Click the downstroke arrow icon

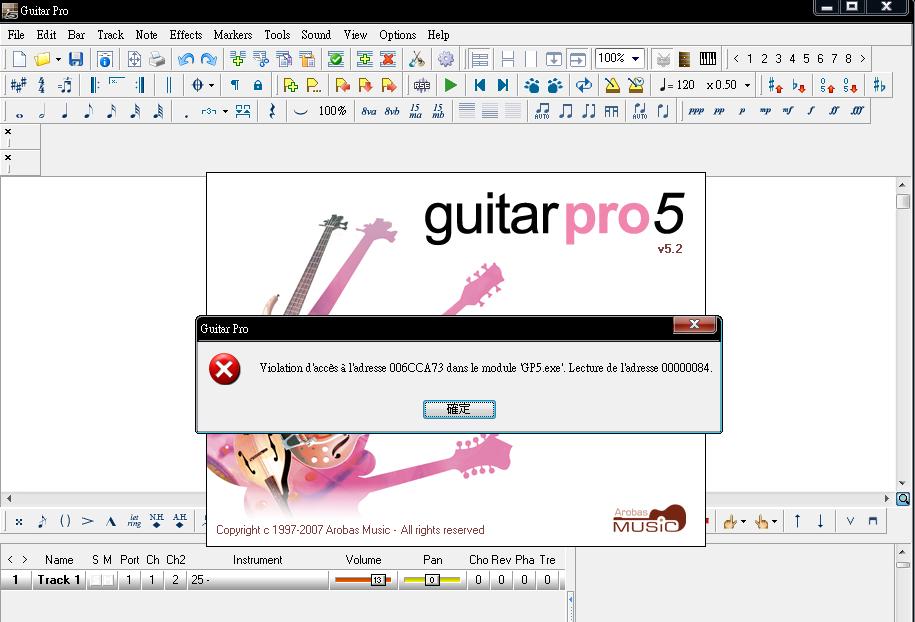[820, 521]
